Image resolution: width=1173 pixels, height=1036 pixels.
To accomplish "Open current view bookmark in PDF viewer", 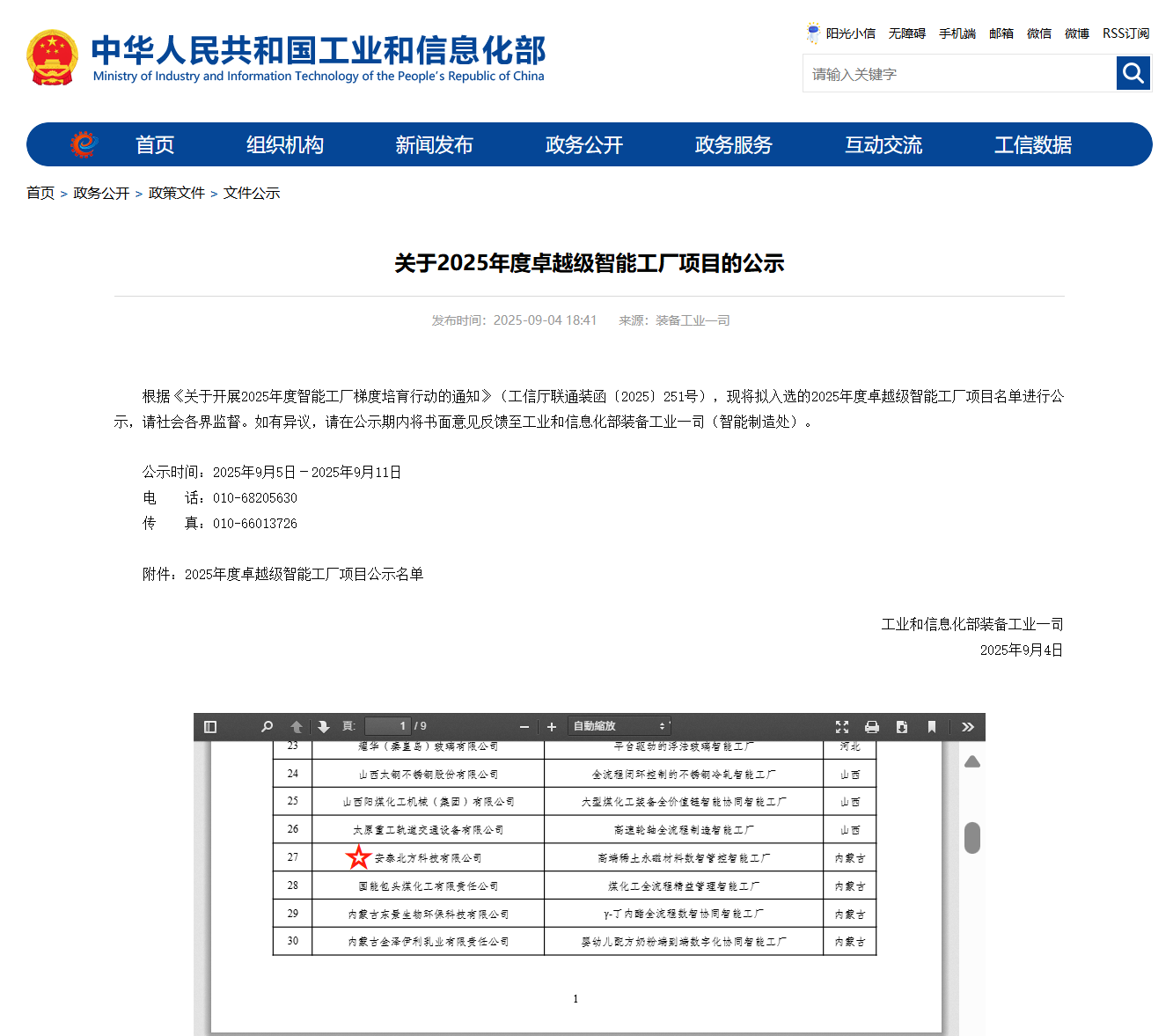I will tap(931, 726).
